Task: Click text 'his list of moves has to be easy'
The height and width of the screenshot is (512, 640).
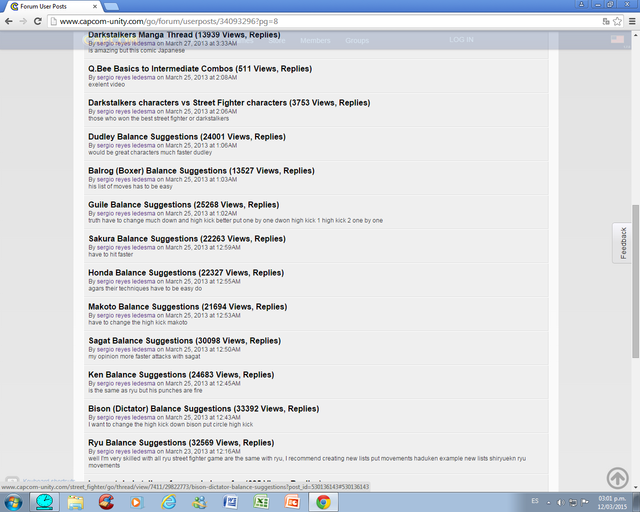Action: click(x=130, y=187)
